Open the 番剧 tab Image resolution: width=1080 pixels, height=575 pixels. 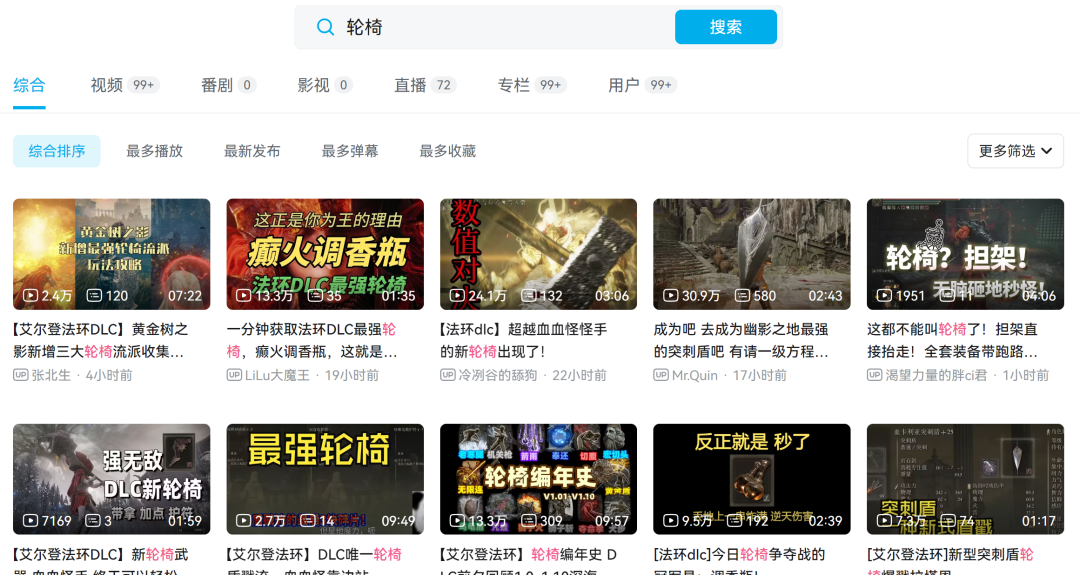228,85
